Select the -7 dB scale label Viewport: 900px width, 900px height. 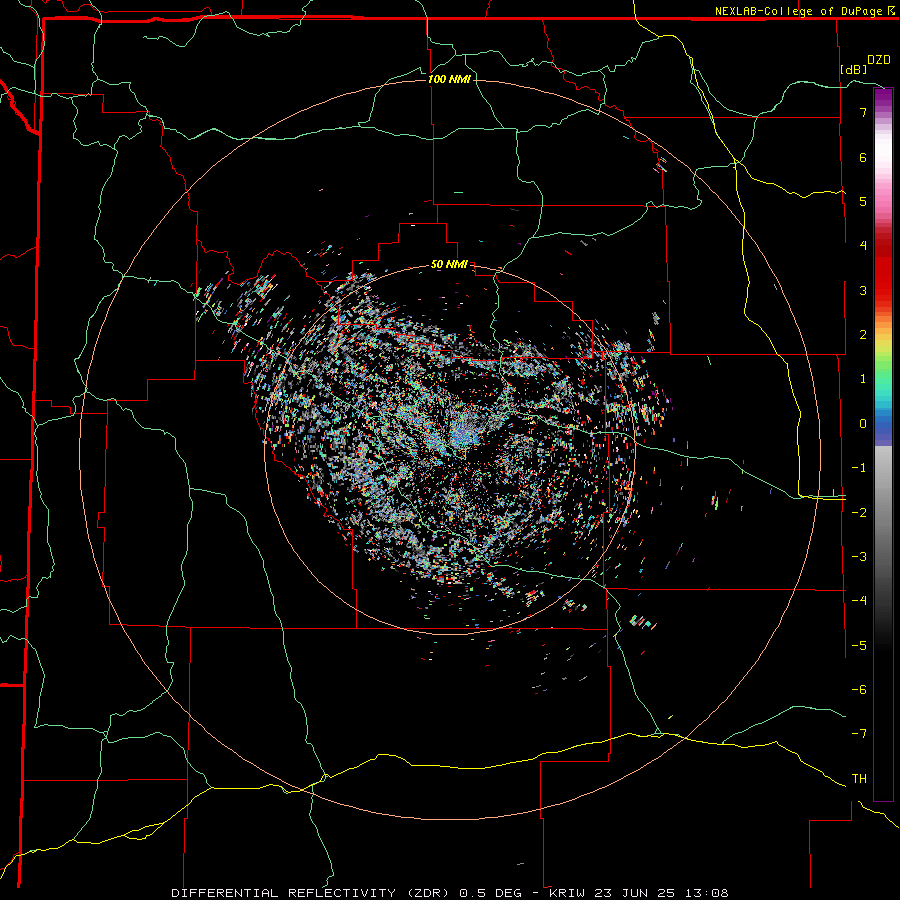point(859,734)
